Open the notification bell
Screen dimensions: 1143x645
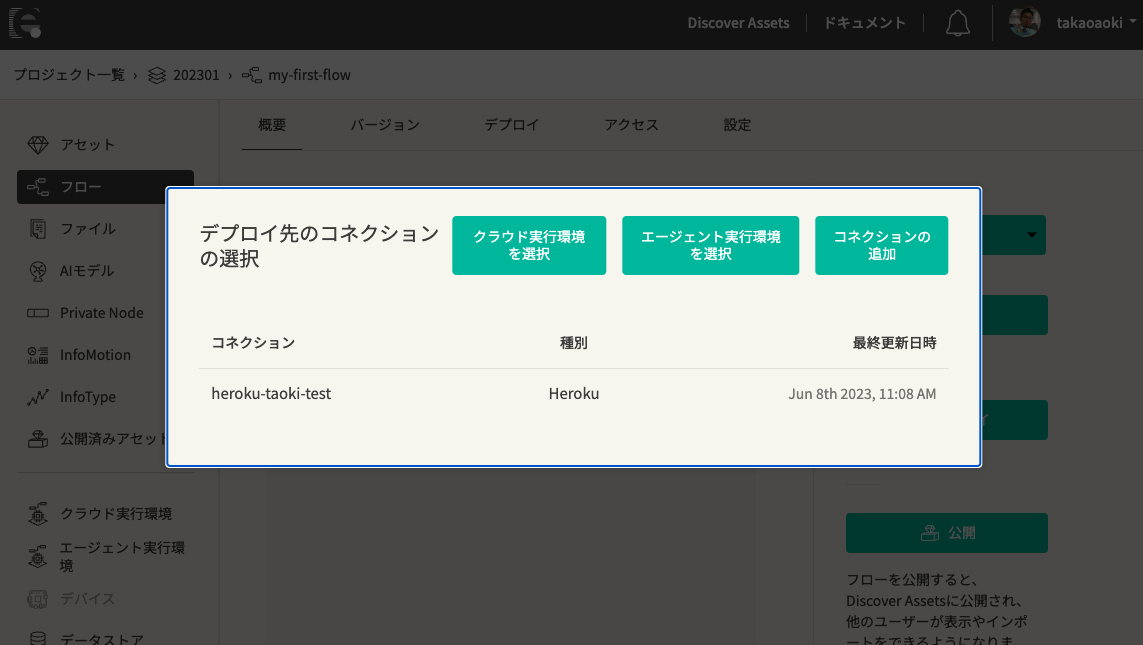coord(957,23)
